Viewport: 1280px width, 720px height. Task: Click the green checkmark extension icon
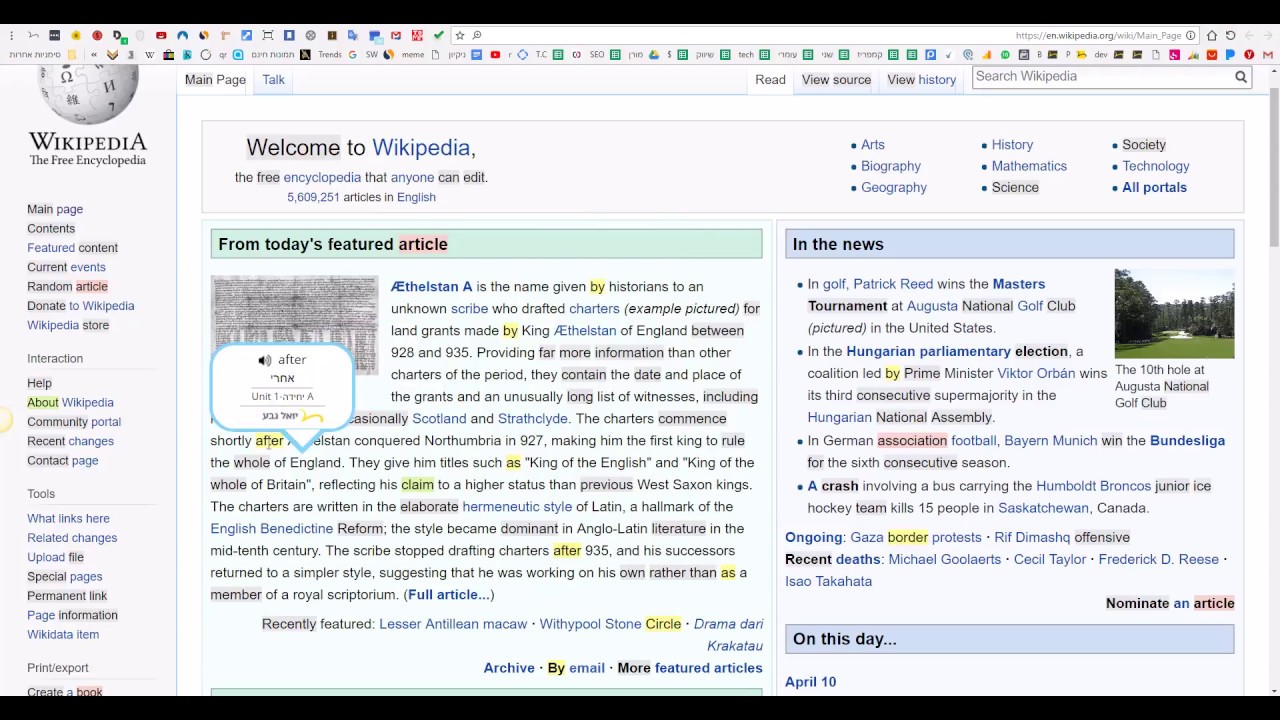click(x=439, y=35)
